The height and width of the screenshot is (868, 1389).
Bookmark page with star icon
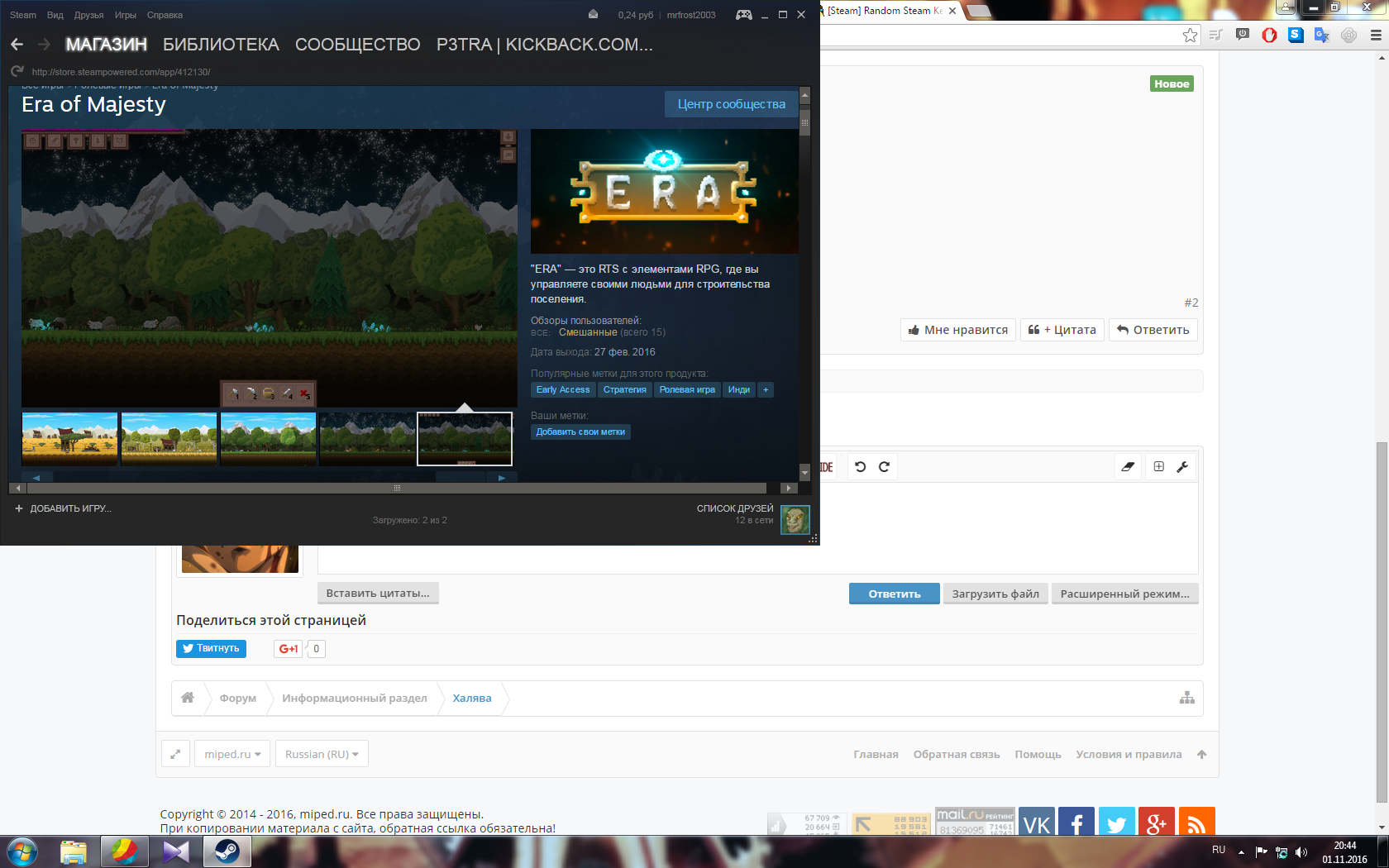pyautogui.click(x=1190, y=35)
